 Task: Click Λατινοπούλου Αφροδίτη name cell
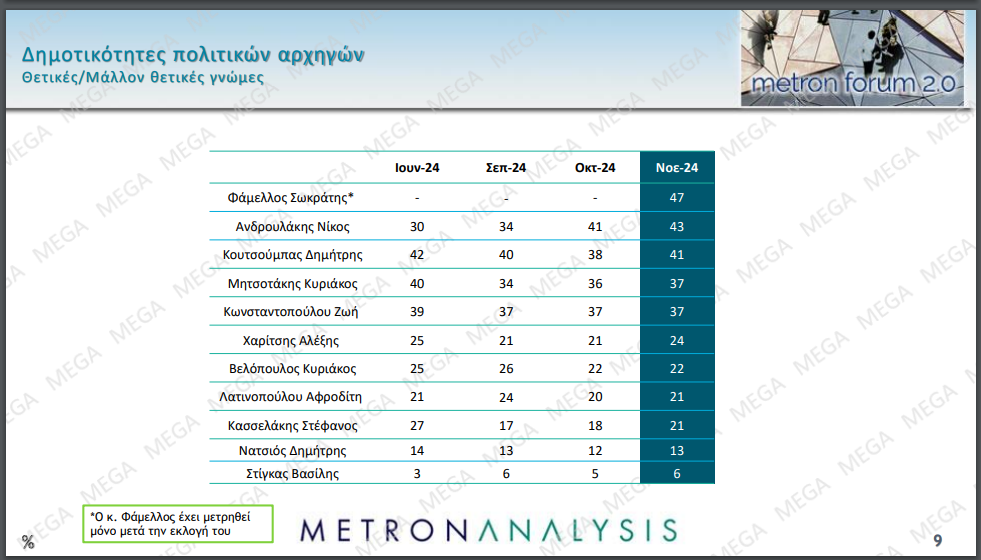[290, 397]
